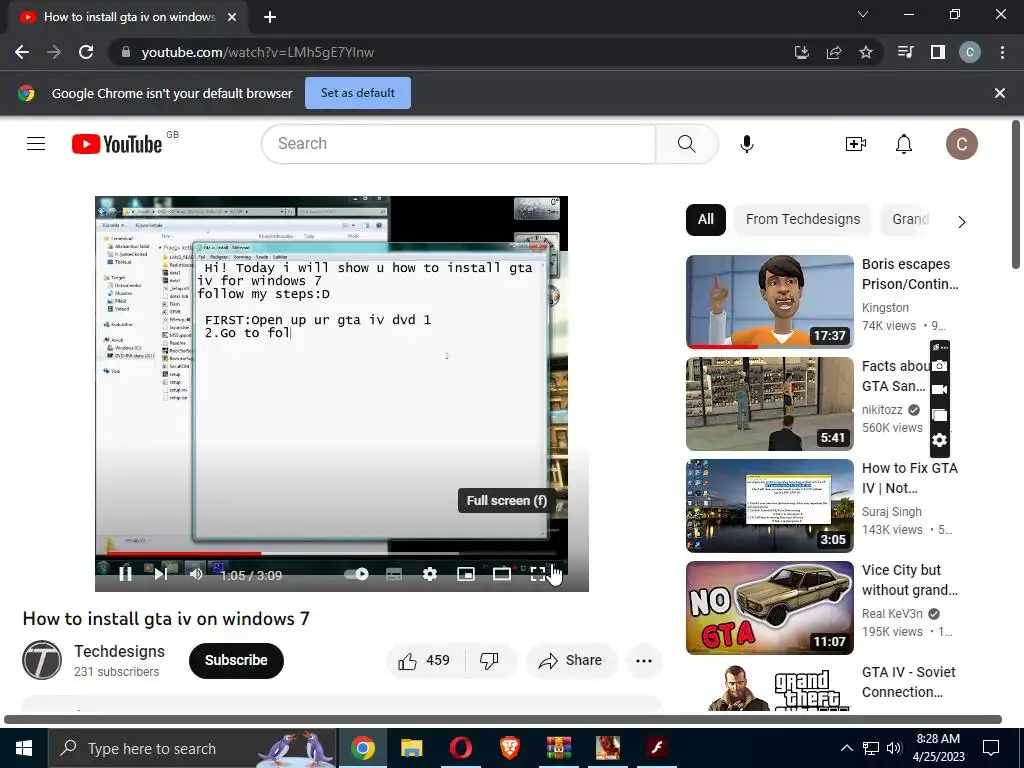The height and width of the screenshot is (768, 1024).
Task: Select the All filter chip
Action: 705,219
